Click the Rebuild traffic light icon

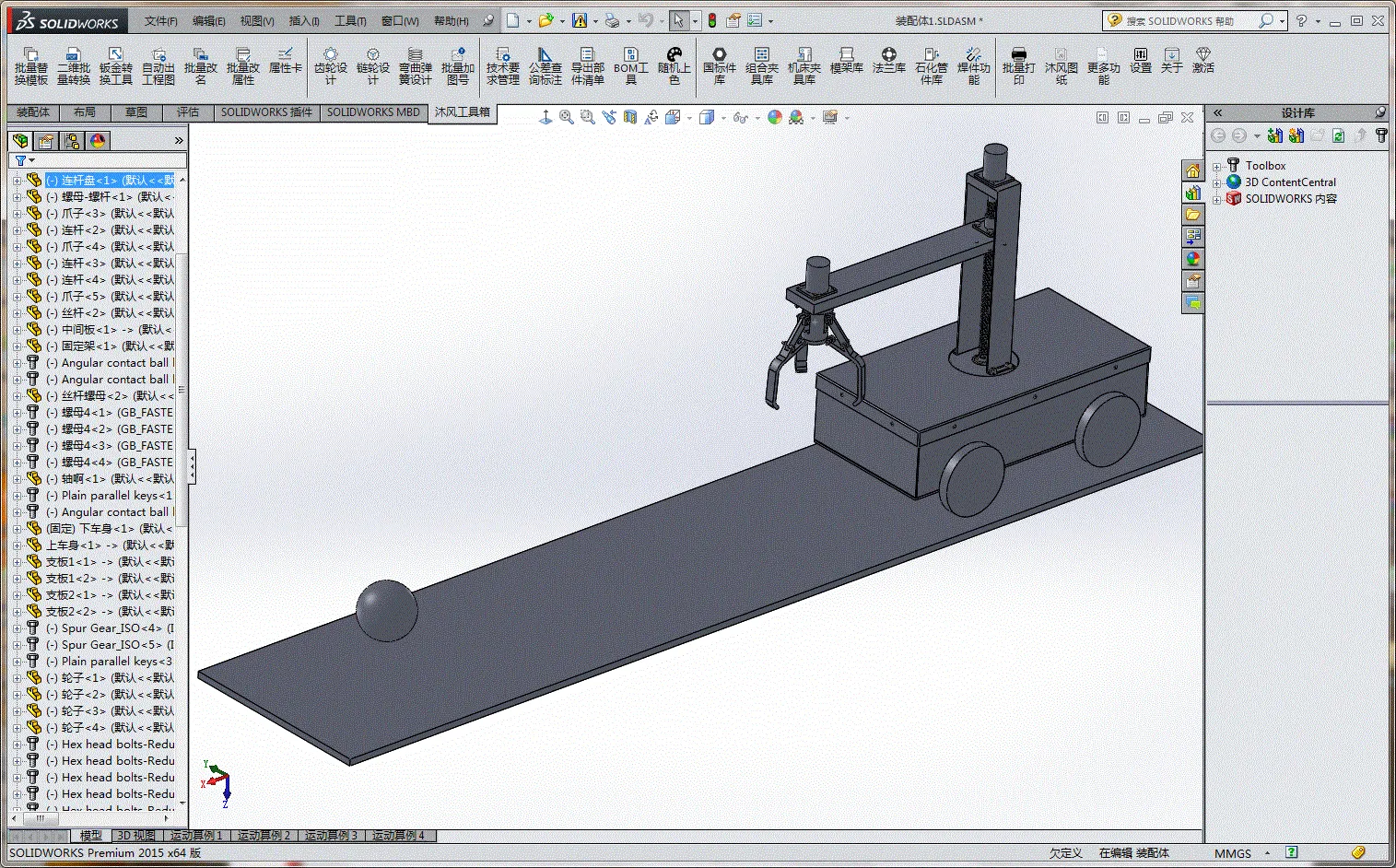[x=711, y=20]
